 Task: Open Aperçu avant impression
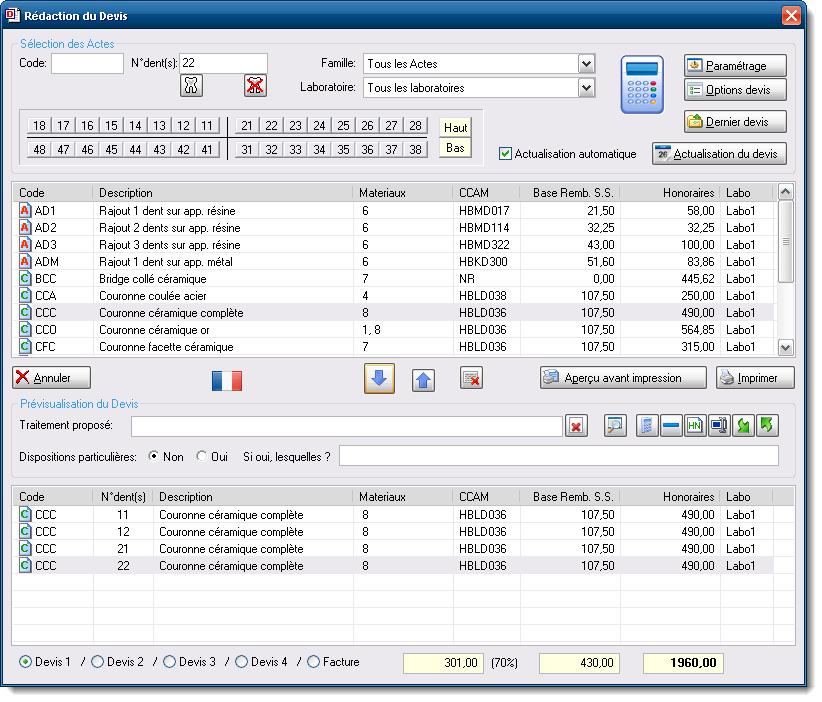click(x=624, y=378)
